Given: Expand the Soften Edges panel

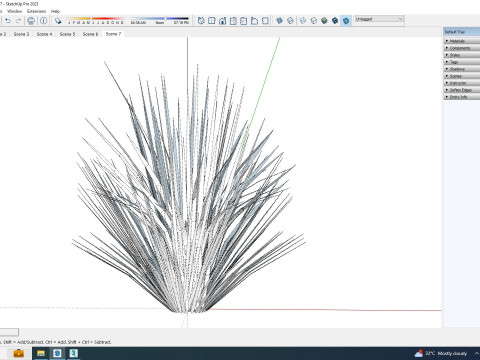Looking at the screenshot, I should click(462, 90).
